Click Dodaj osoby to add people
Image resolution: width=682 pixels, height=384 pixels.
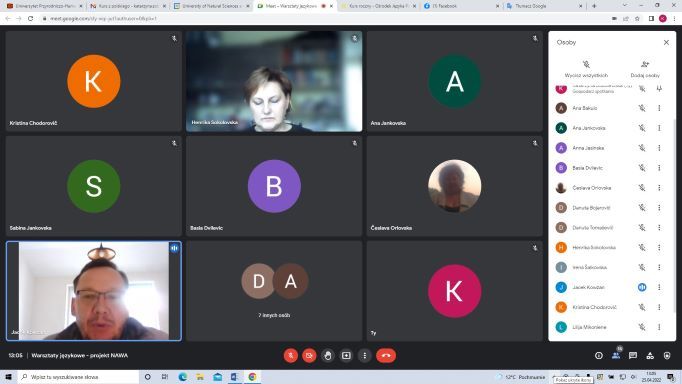645,69
